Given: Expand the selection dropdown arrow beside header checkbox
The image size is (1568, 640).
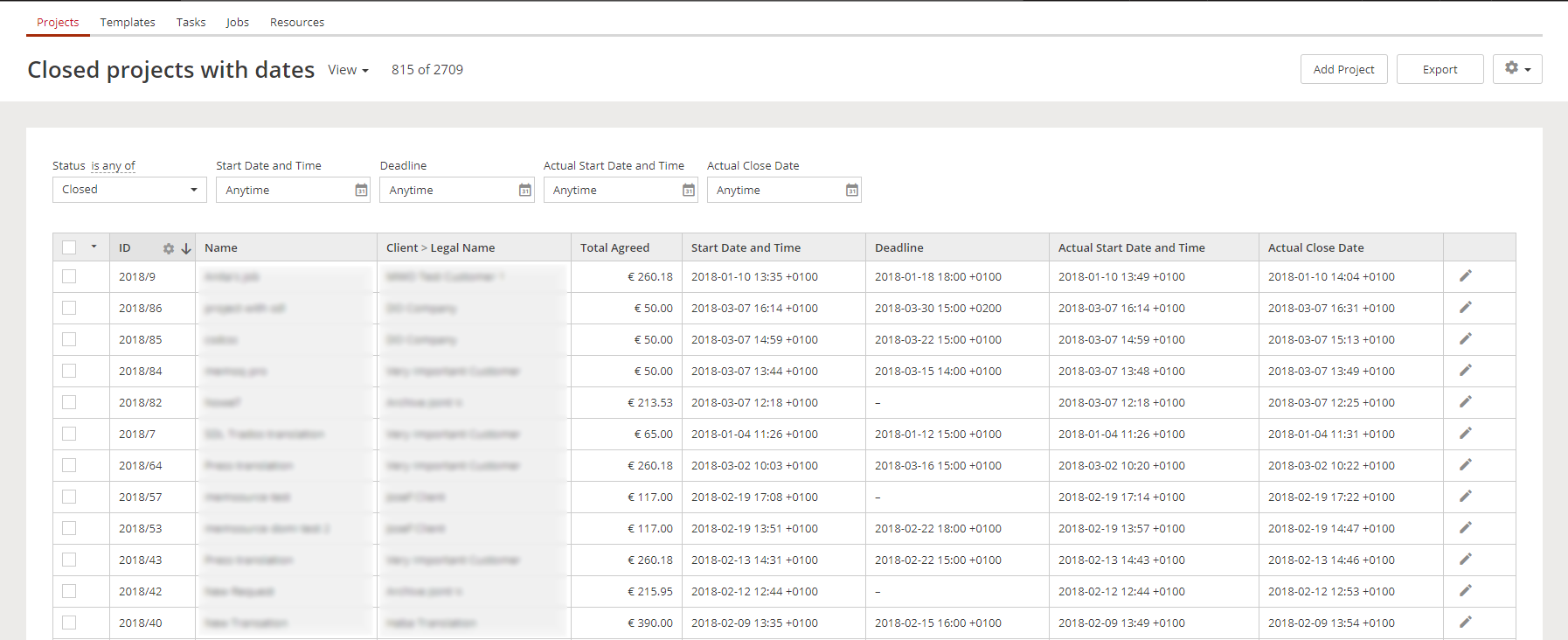Looking at the screenshot, I should [x=94, y=247].
